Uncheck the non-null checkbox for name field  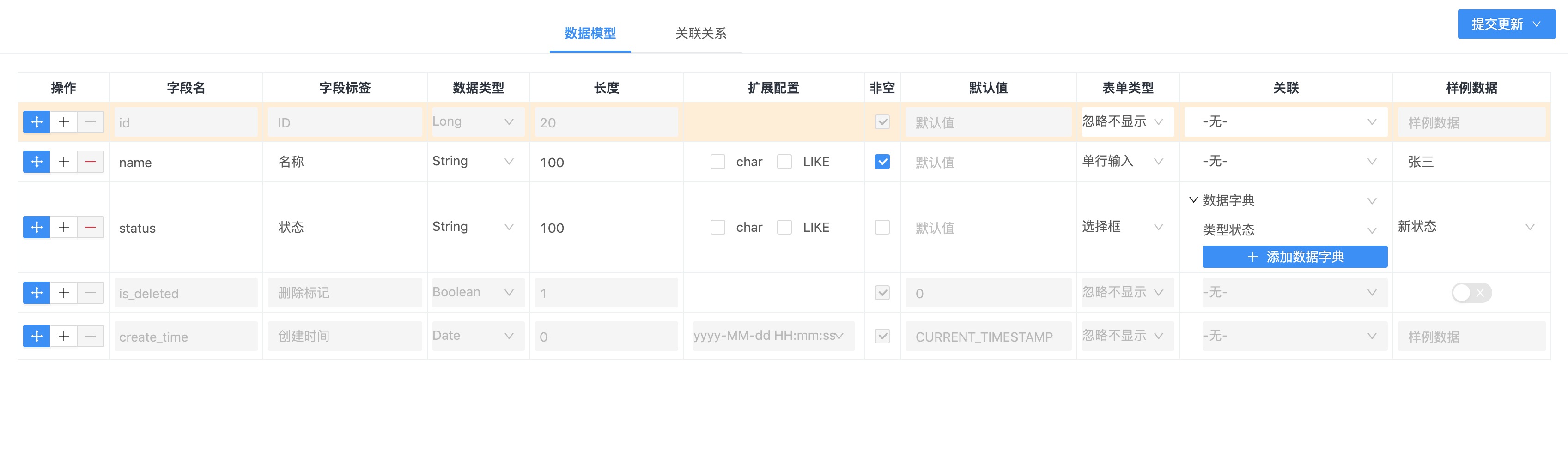[882, 162]
